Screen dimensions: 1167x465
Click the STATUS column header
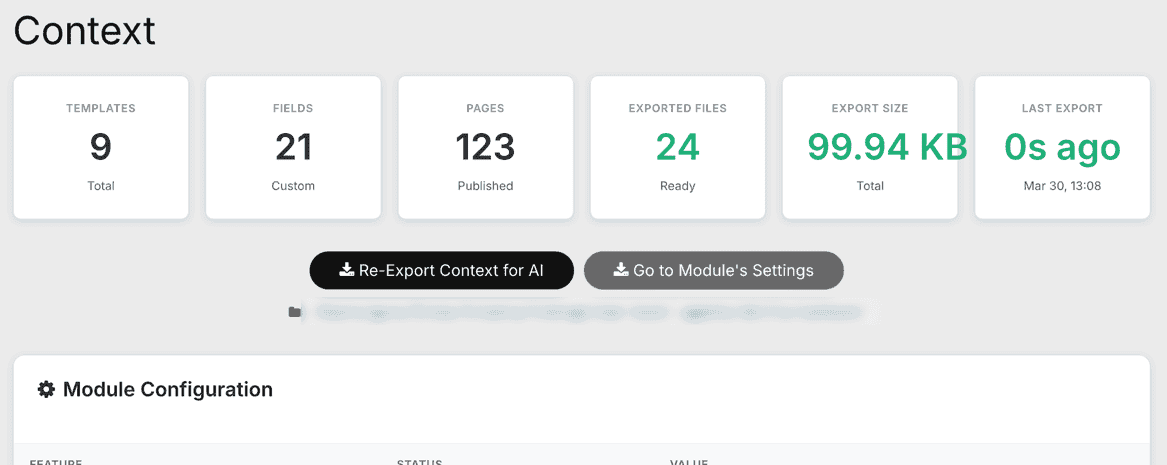tap(420, 462)
